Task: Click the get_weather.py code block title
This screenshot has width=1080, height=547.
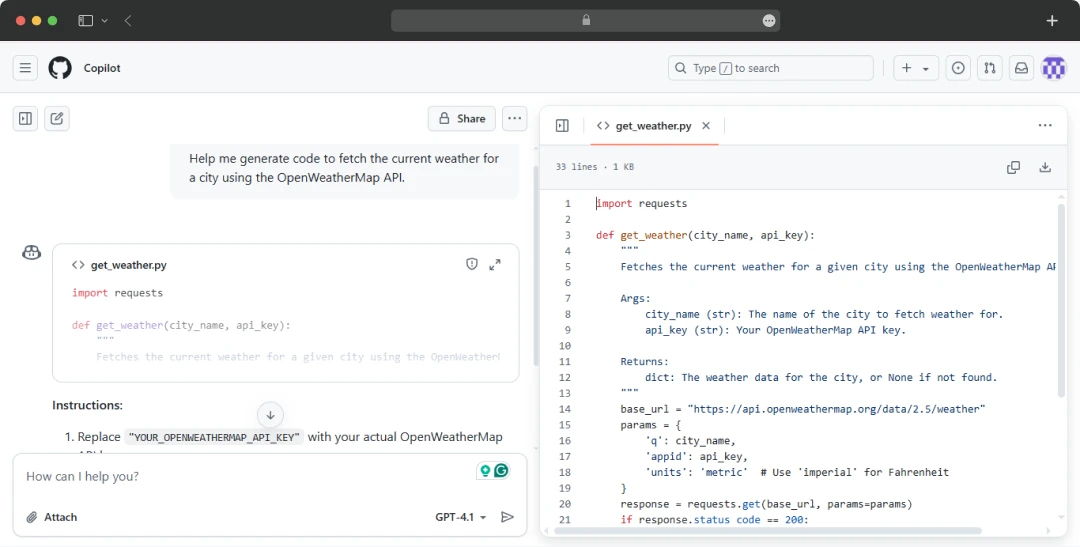Action: click(129, 265)
